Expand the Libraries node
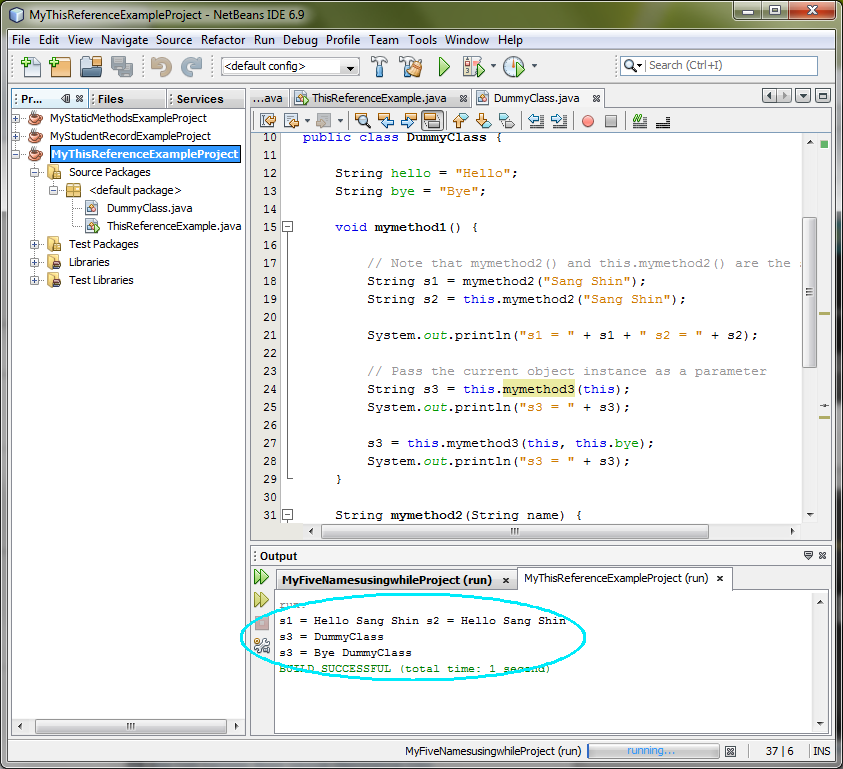This screenshot has width=843, height=769. point(34,262)
